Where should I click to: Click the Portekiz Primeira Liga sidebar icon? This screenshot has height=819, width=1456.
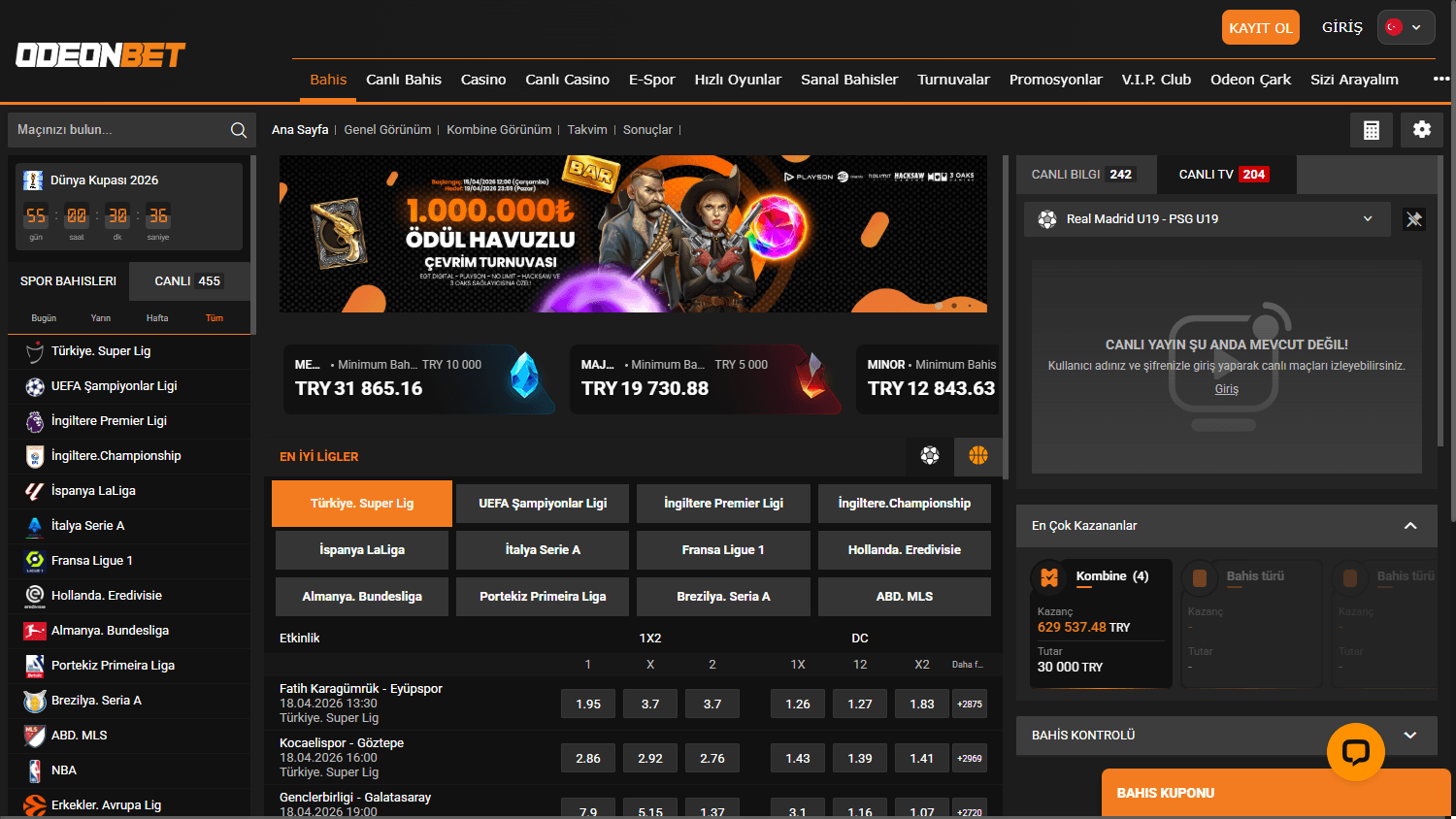coord(35,666)
